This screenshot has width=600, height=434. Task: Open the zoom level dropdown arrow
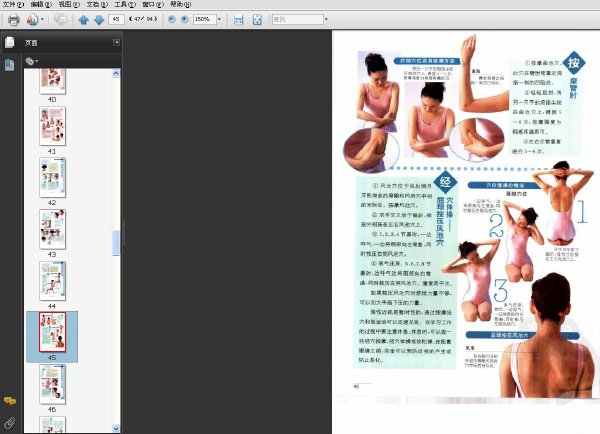coord(219,19)
